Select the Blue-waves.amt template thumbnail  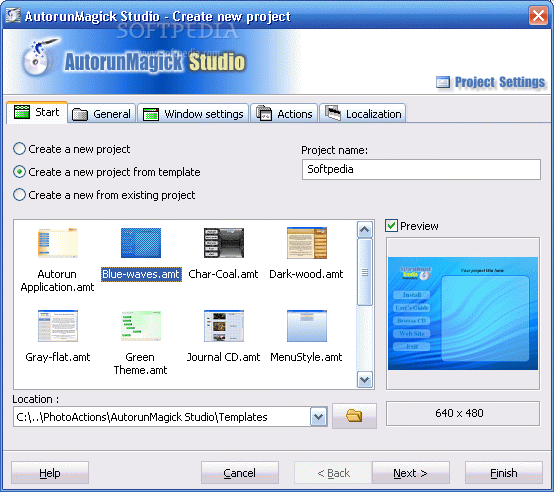pos(141,243)
